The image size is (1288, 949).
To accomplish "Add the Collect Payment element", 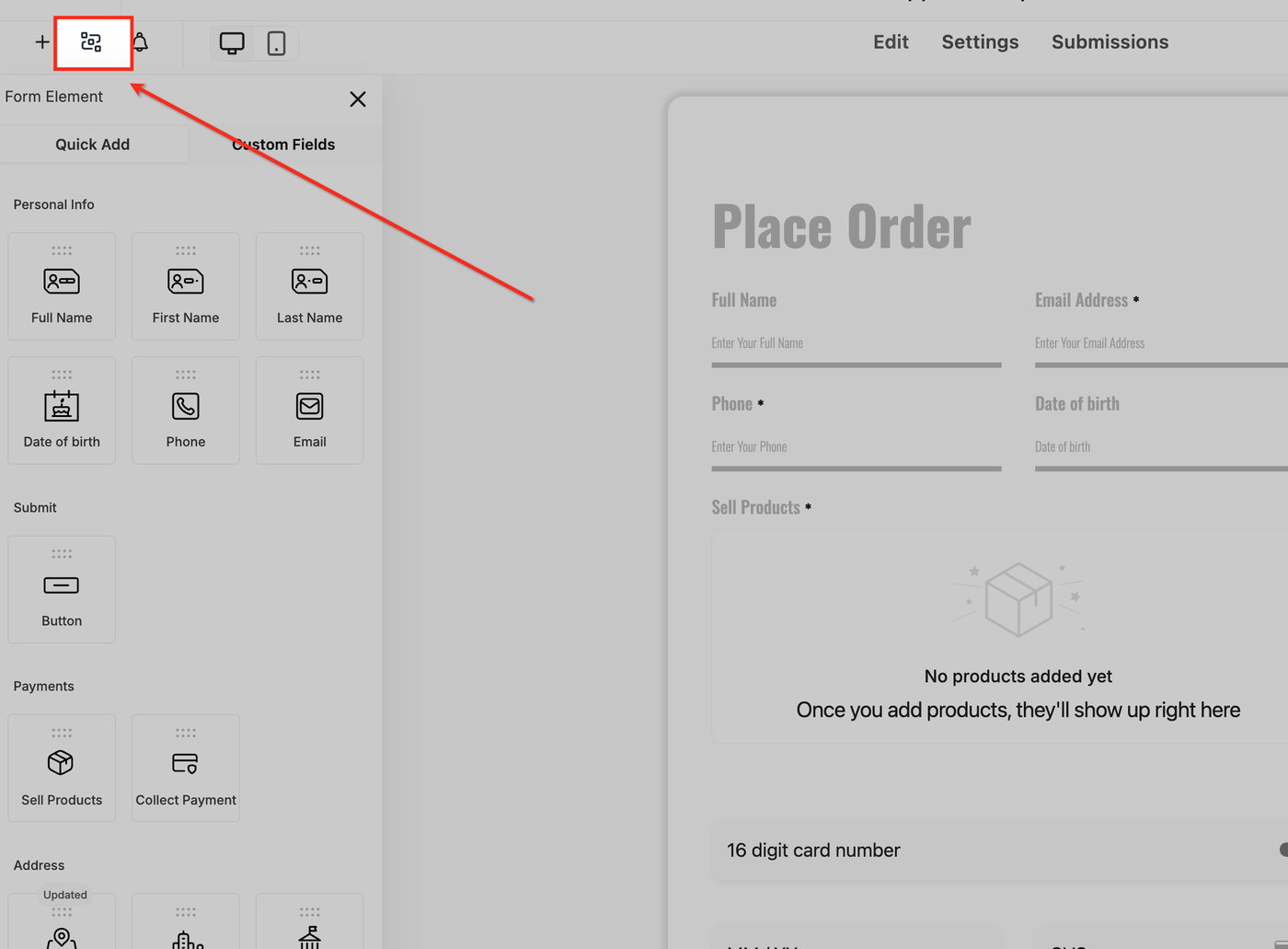I will [186, 769].
